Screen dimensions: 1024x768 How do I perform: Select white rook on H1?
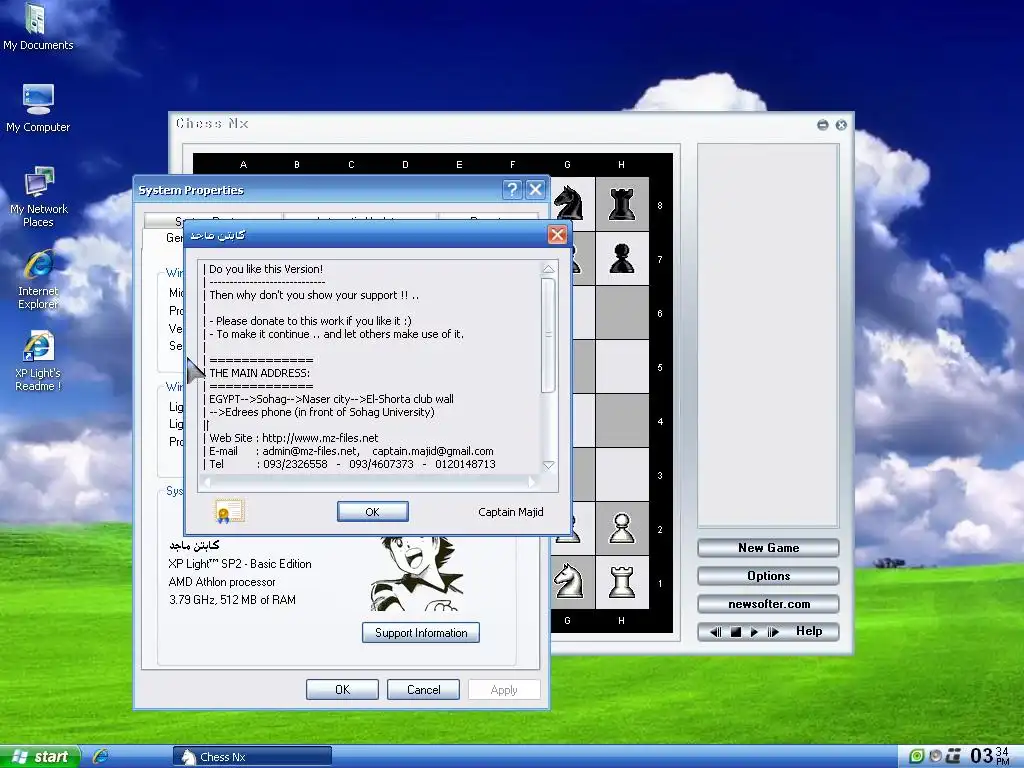622,583
